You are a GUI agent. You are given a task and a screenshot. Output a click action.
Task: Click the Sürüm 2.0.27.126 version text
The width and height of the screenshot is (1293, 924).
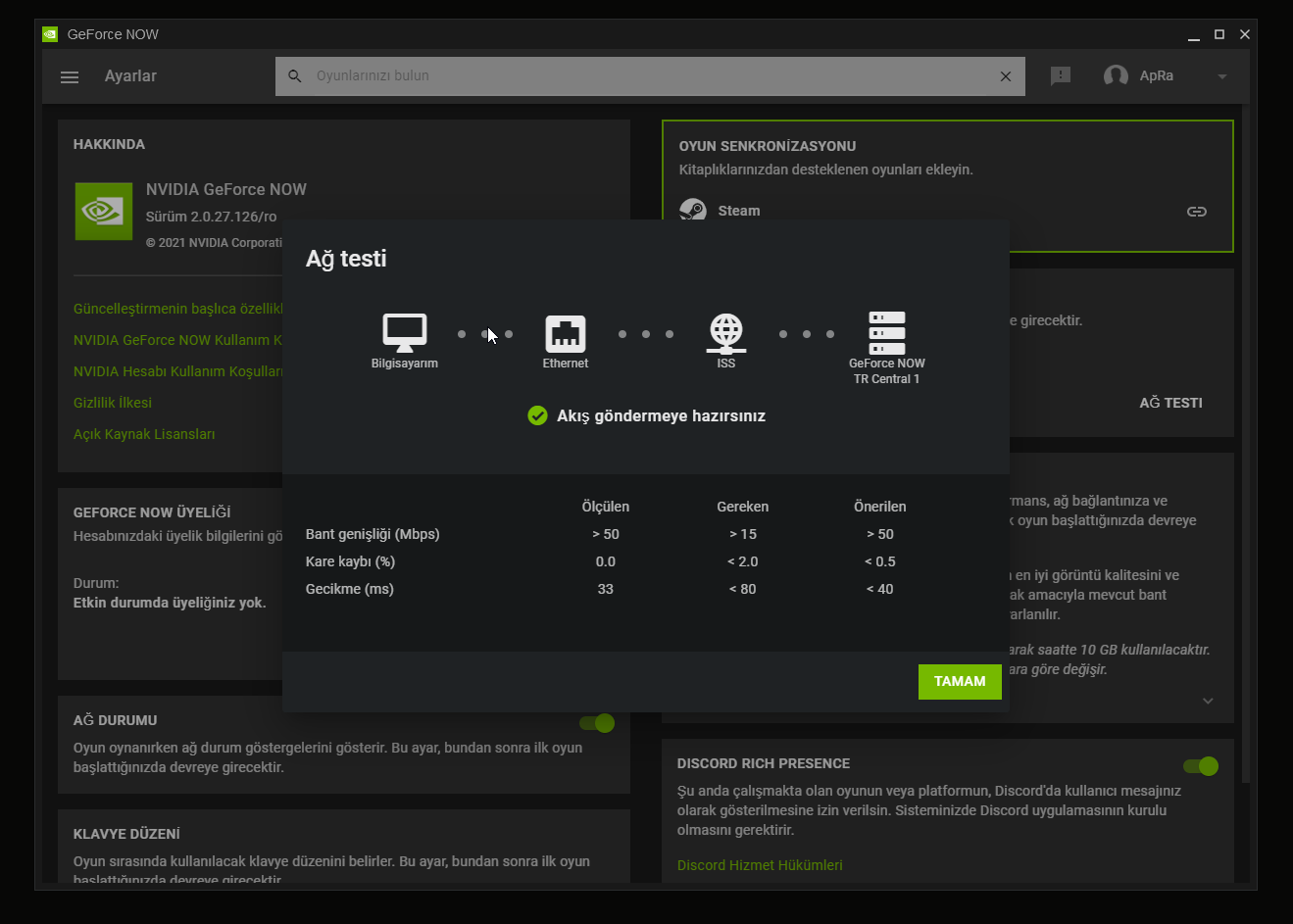(212, 217)
